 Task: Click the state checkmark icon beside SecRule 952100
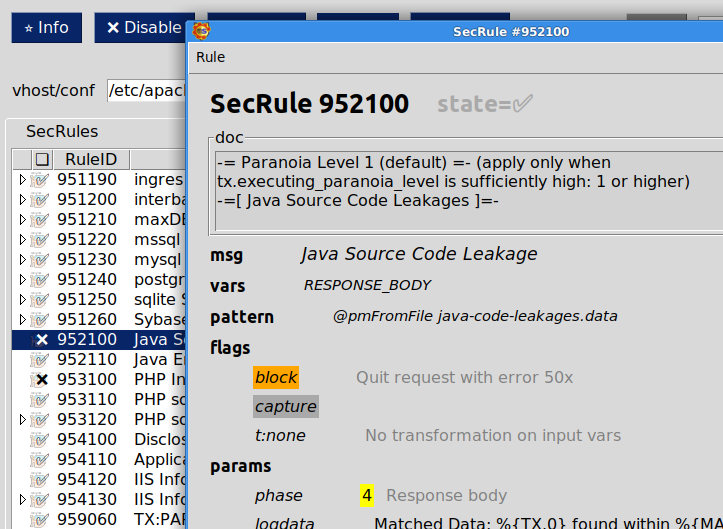pos(522,104)
